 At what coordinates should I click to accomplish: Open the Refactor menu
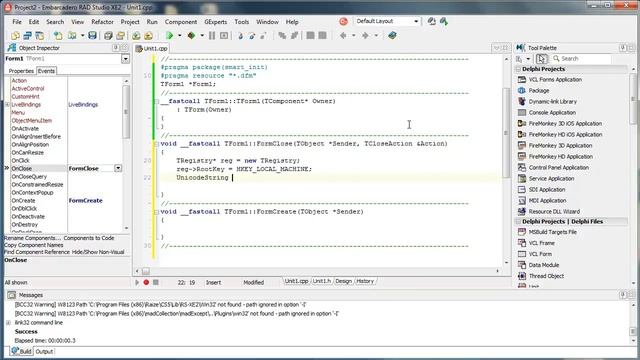tap(102, 22)
